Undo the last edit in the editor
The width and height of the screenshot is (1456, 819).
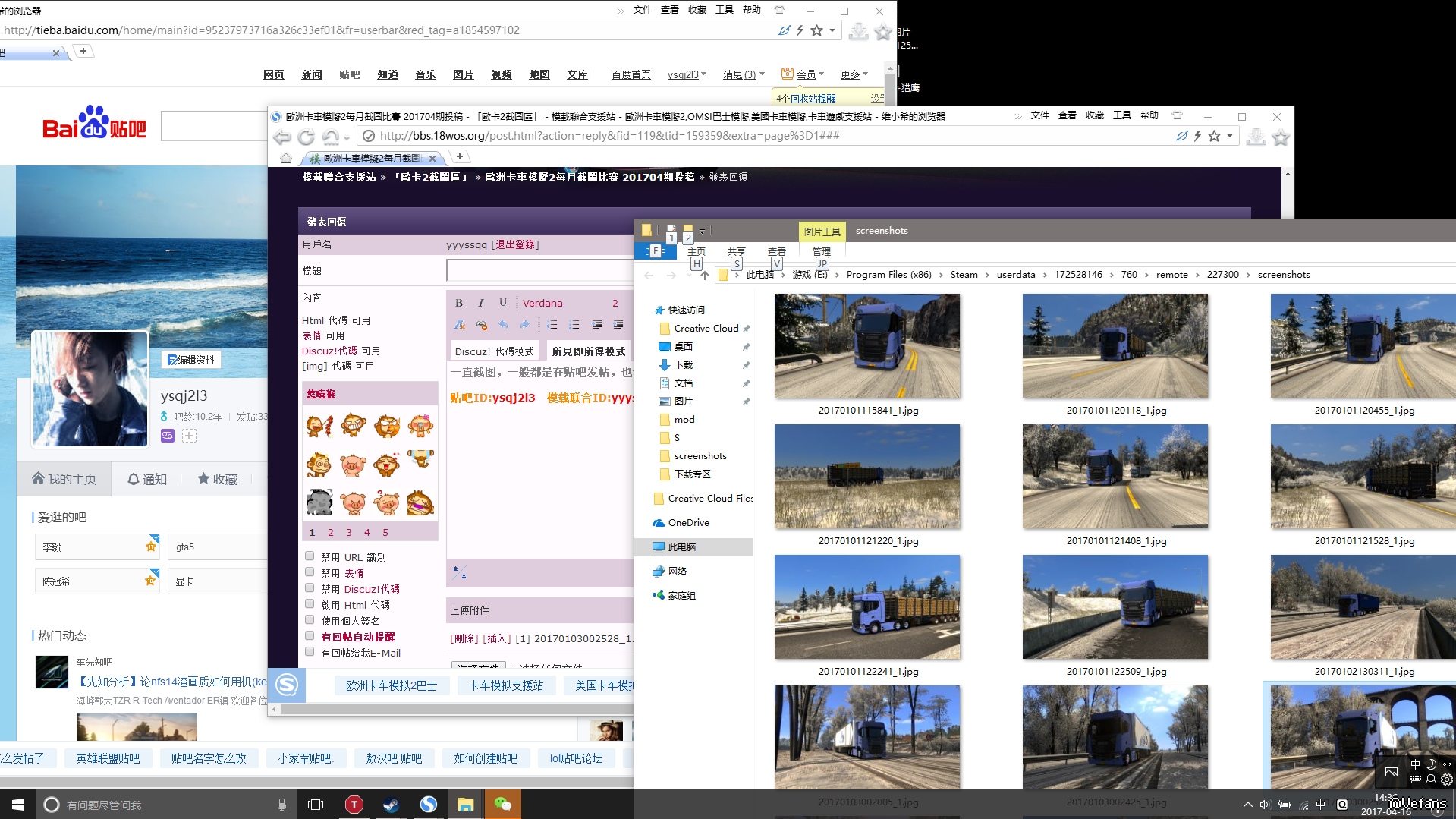click(503, 325)
